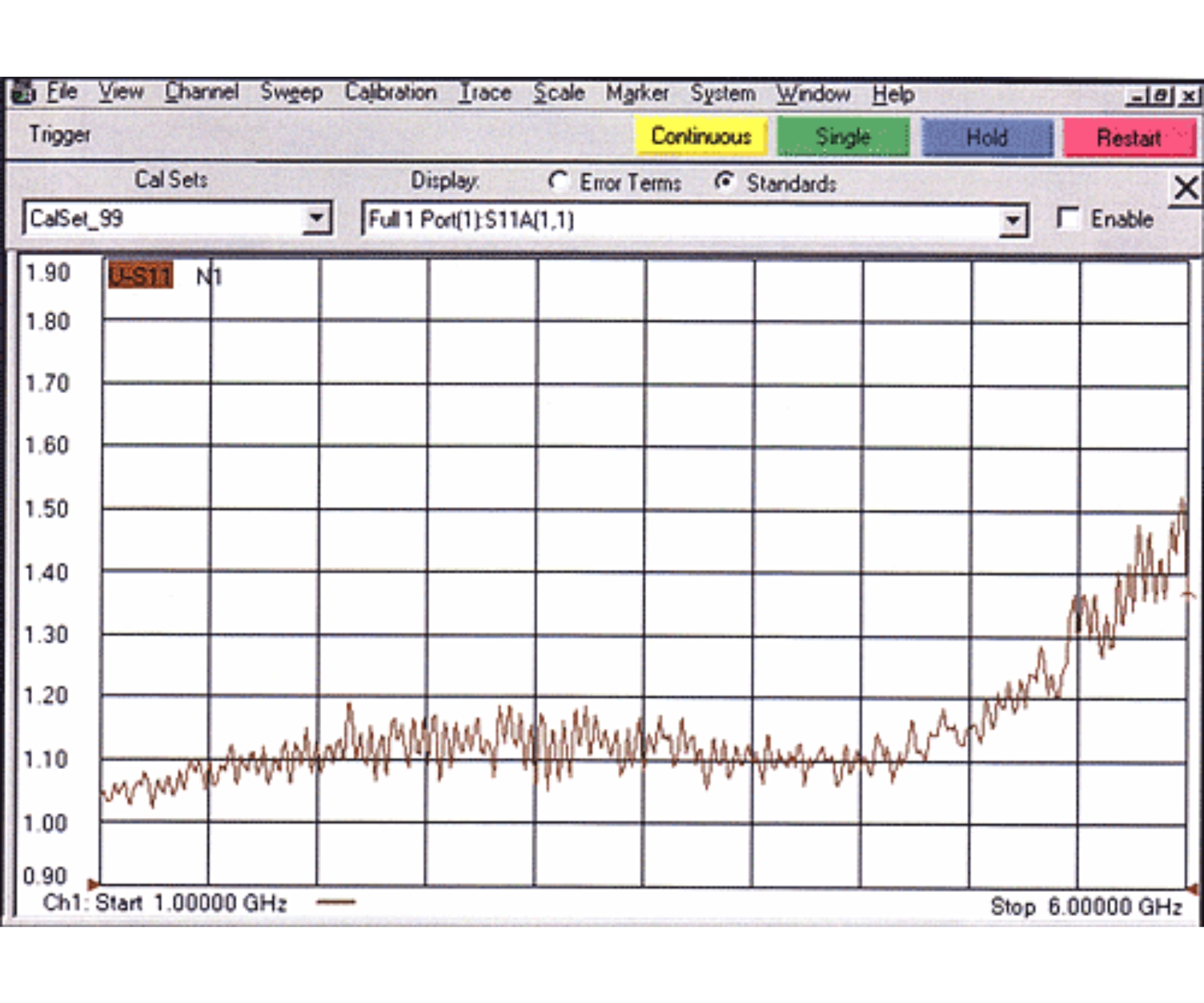Image resolution: width=1204 pixels, height=1003 pixels.
Task: Click the Stop 6.00000 GHz label
Action: (x=1086, y=907)
